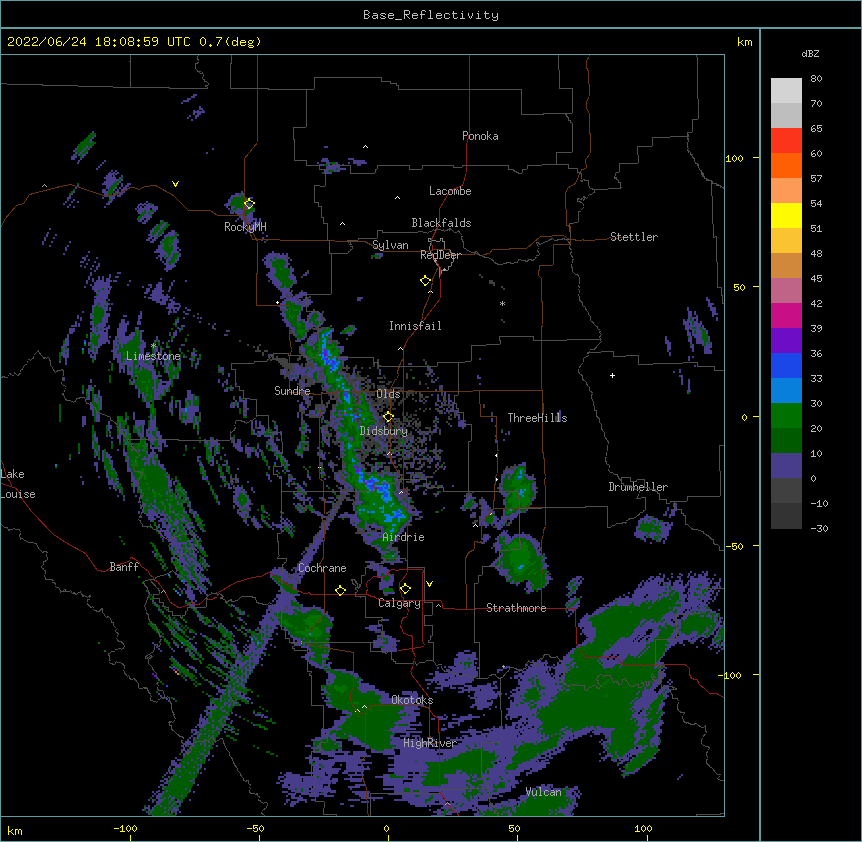Select the green 20–30 dBZ legend swatch
Viewport: 862px width, 842px height.
click(786, 416)
